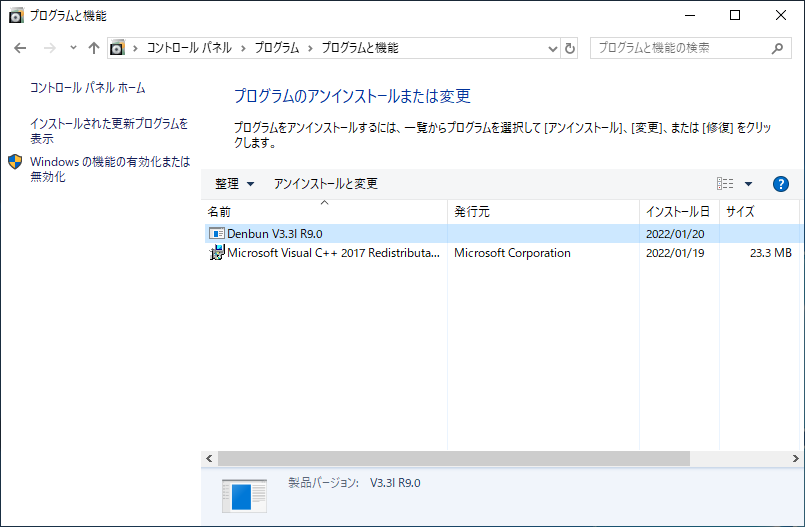Sort by 名前 column header
805x527 pixels.
(326, 211)
